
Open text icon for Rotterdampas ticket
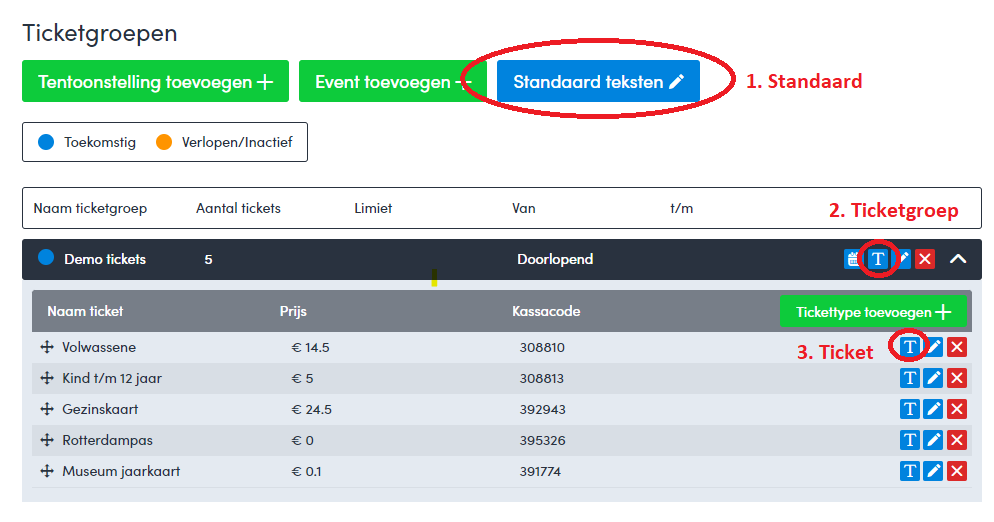[909, 440]
